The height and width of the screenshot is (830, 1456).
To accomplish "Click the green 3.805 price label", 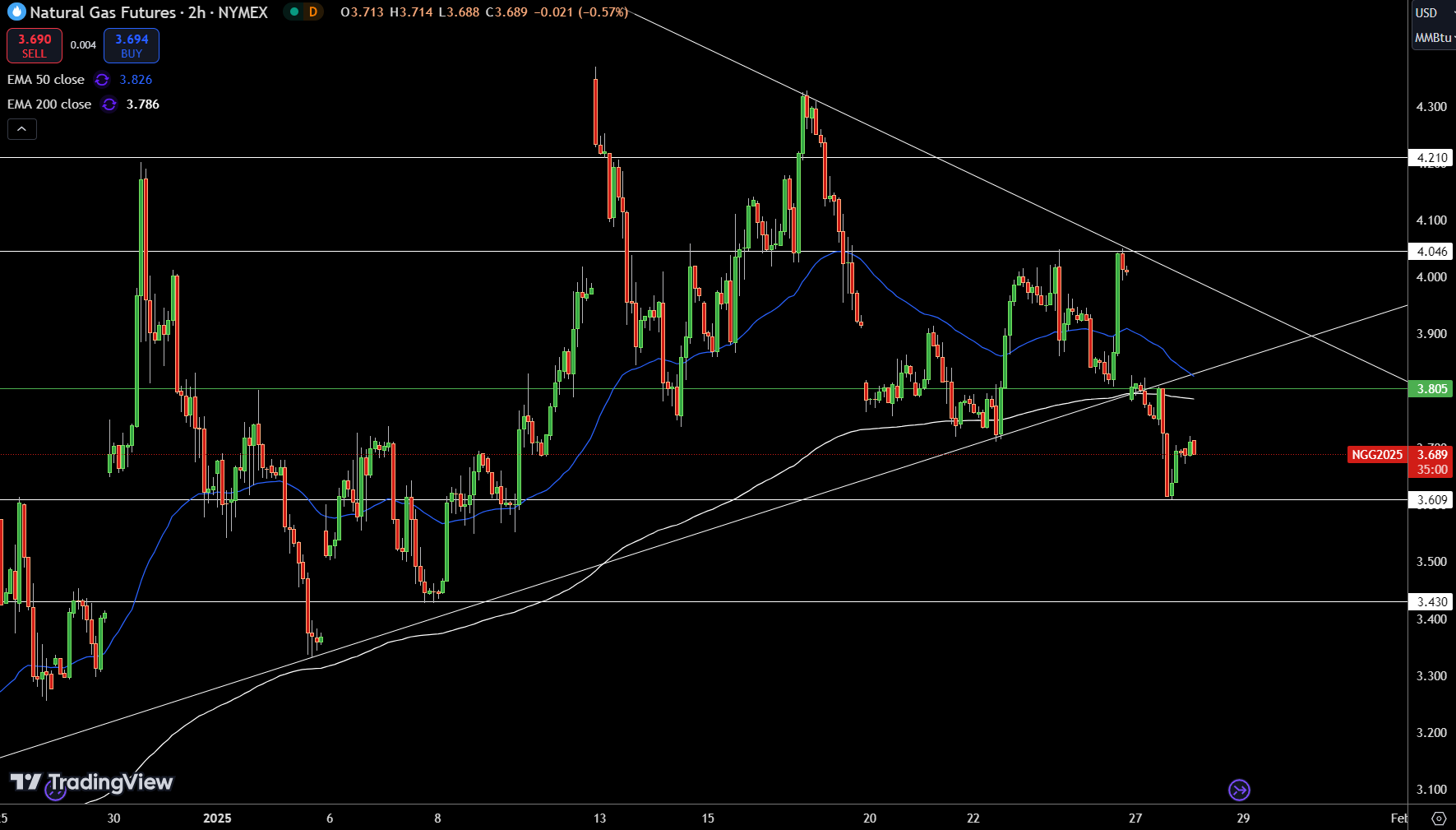I will 1431,389.
